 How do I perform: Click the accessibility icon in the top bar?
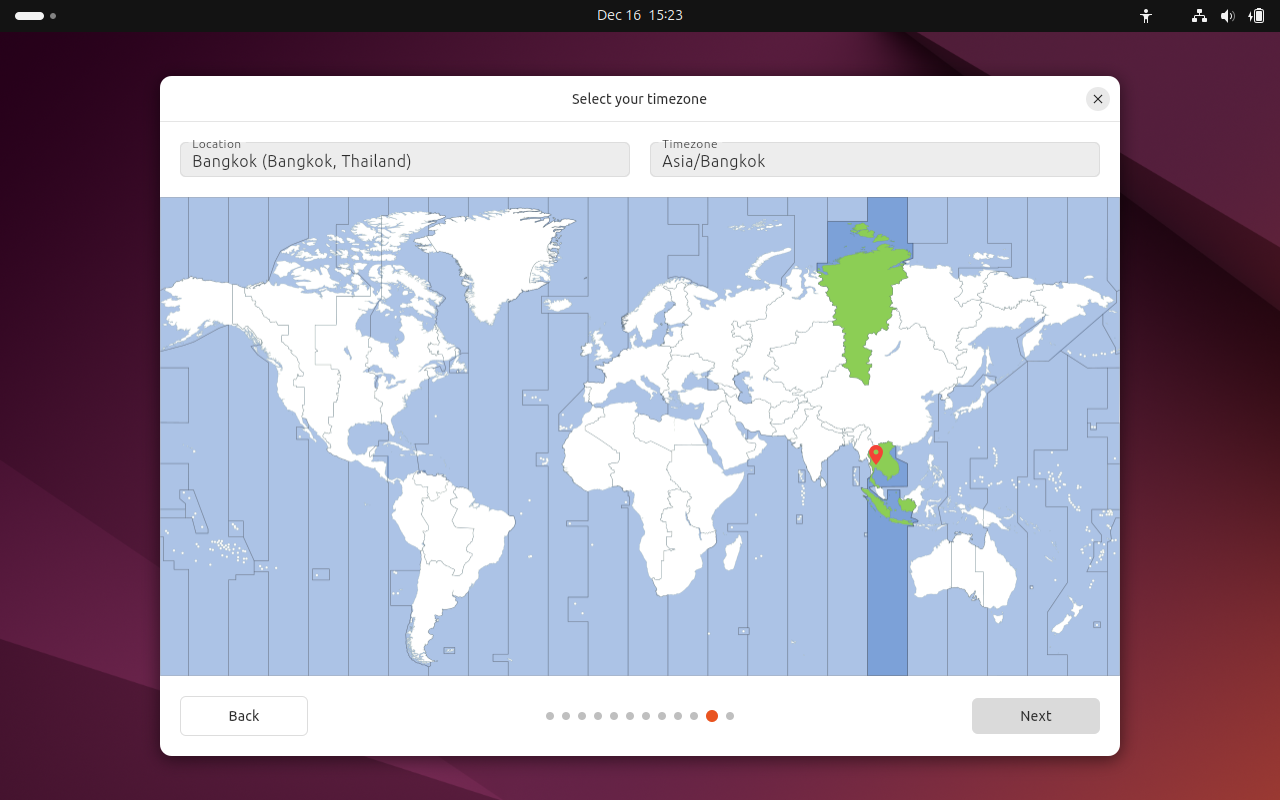[1146, 16]
